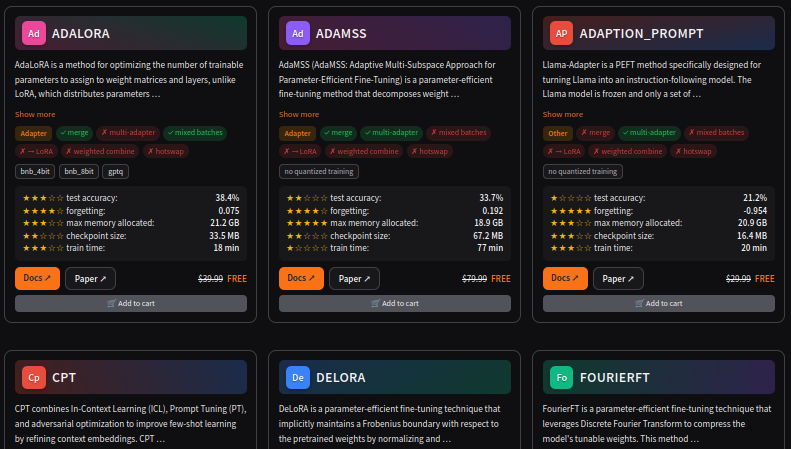Screen dimensions: 791x449
Task: Click the struck-through $79.99 price
Action: coord(474,278)
